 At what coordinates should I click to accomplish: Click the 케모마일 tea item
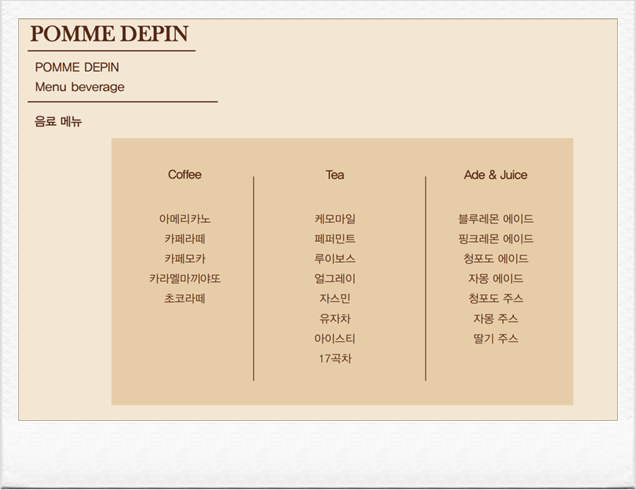click(x=335, y=219)
